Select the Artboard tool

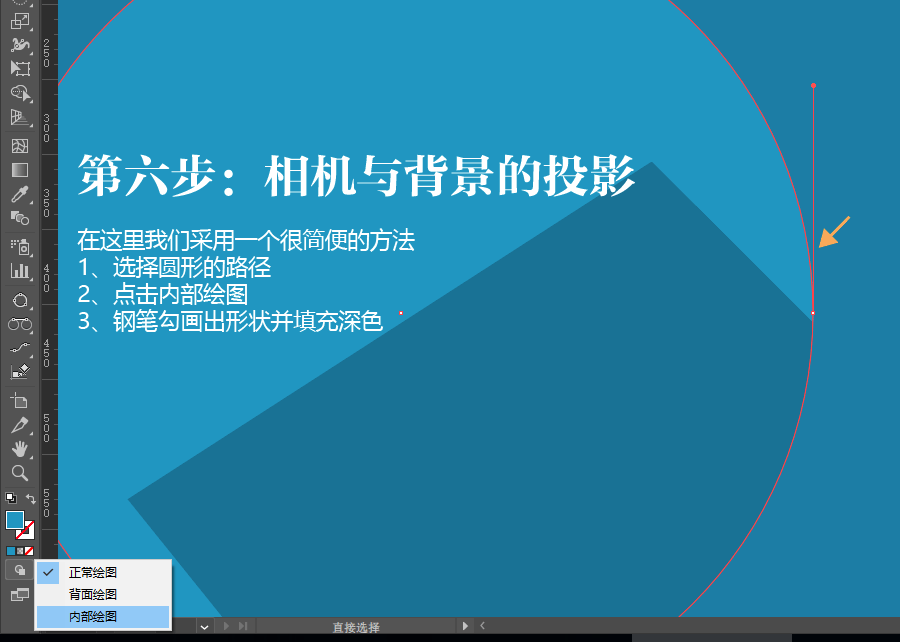tap(20, 400)
